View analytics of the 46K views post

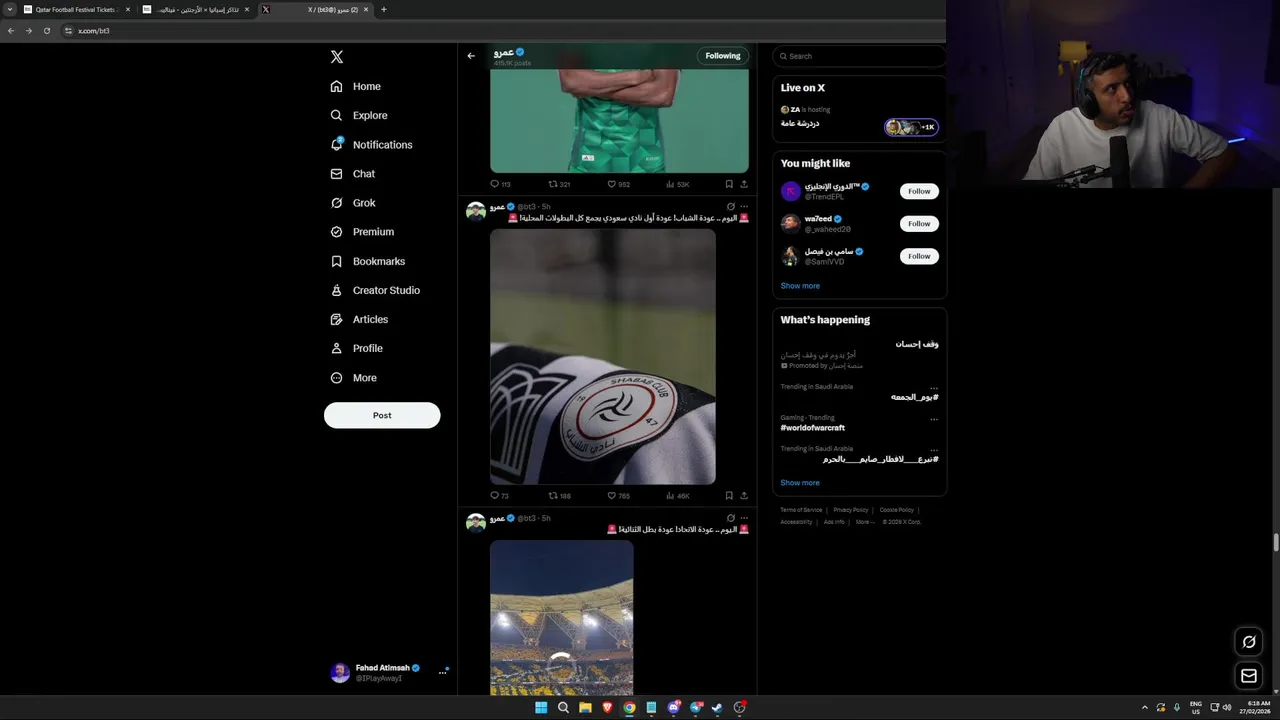click(677, 496)
